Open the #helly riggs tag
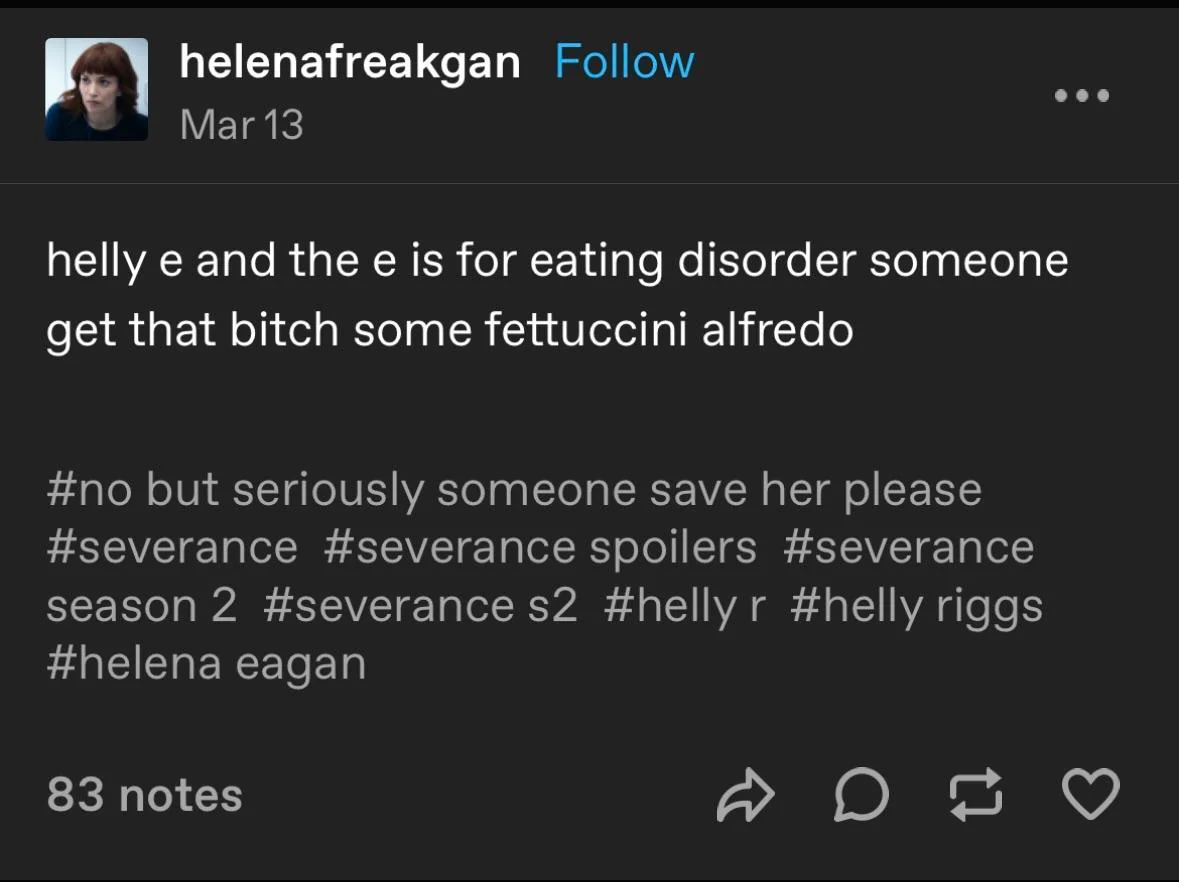This screenshot has height=882, width=1179. (917, 605)
